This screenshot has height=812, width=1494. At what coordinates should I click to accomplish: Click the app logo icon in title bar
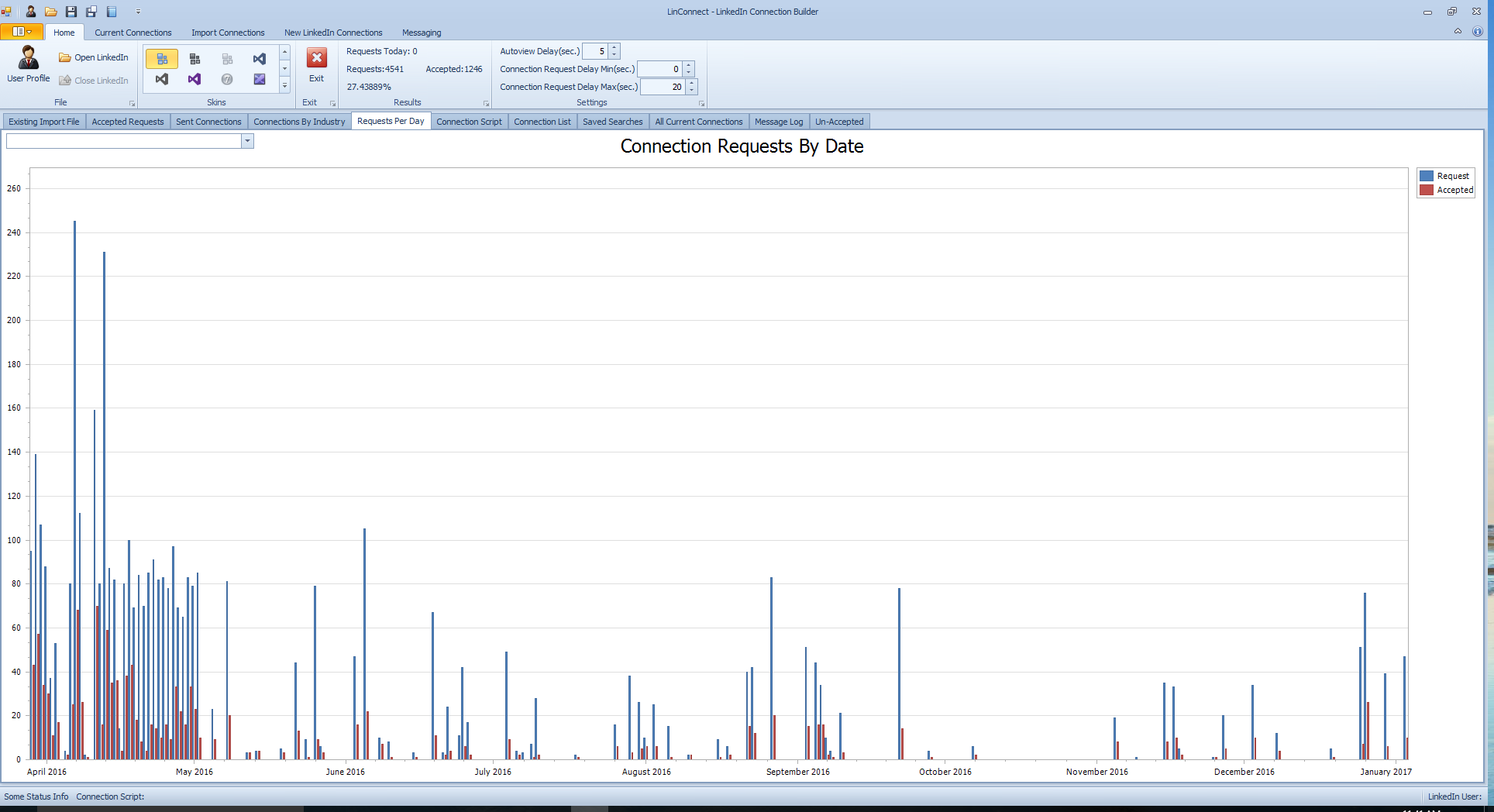coord(7,12)
